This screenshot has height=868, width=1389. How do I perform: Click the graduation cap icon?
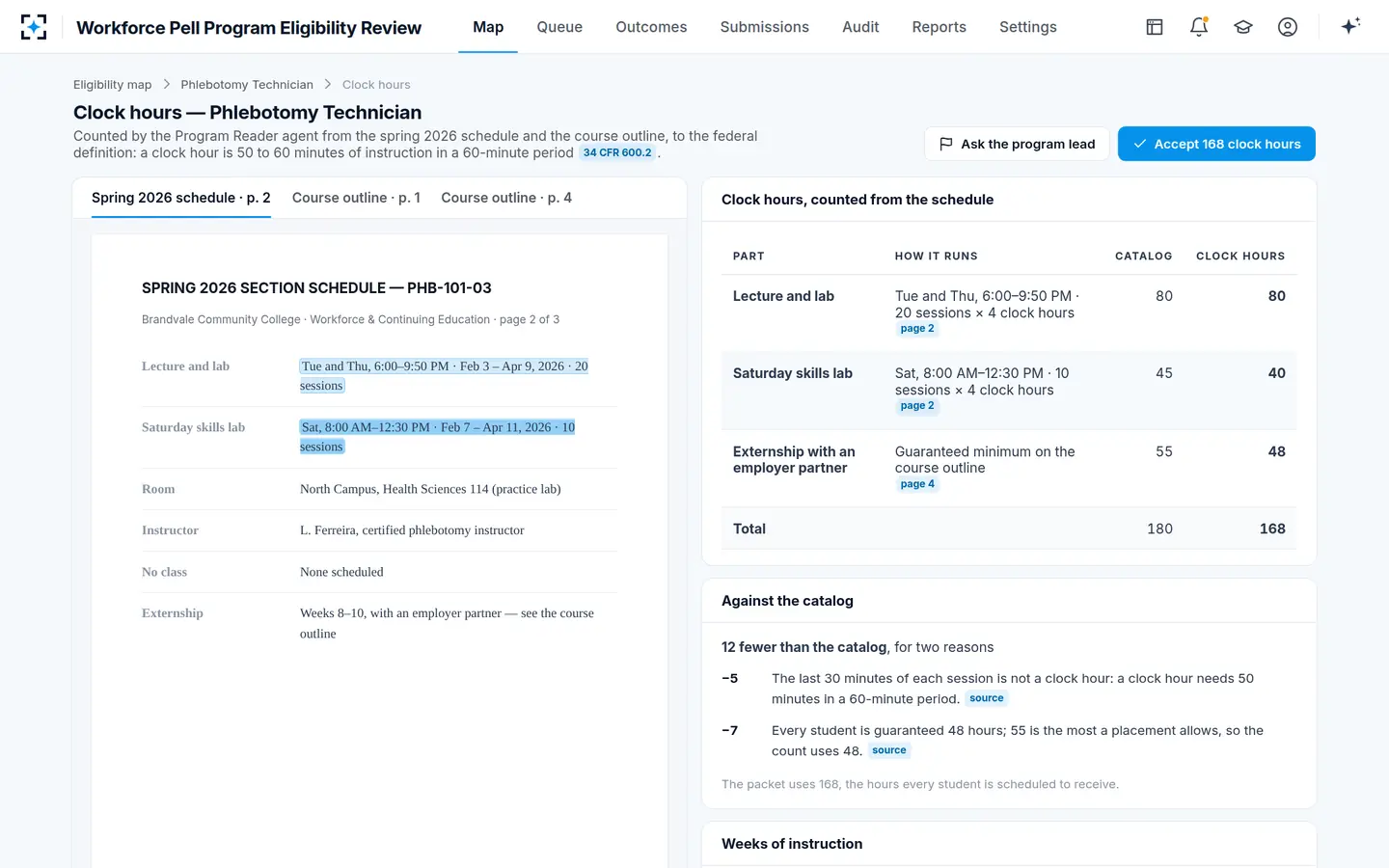(1243, 27)
